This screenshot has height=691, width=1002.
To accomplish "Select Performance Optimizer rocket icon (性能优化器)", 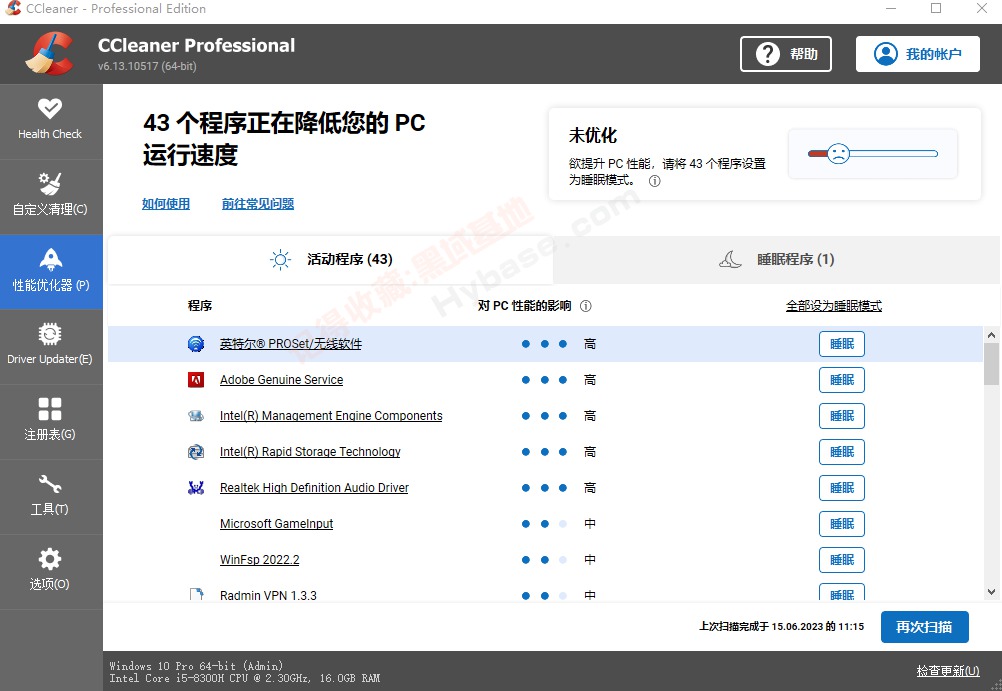I will click(50, 259).
